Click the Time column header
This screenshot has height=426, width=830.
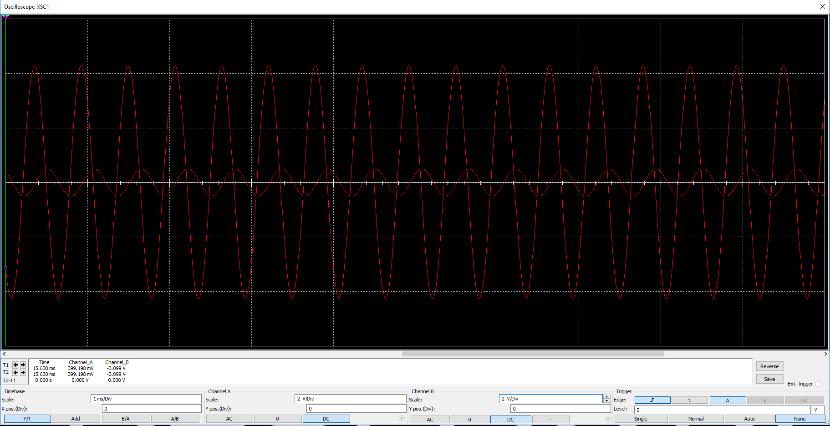pos(44,362)
